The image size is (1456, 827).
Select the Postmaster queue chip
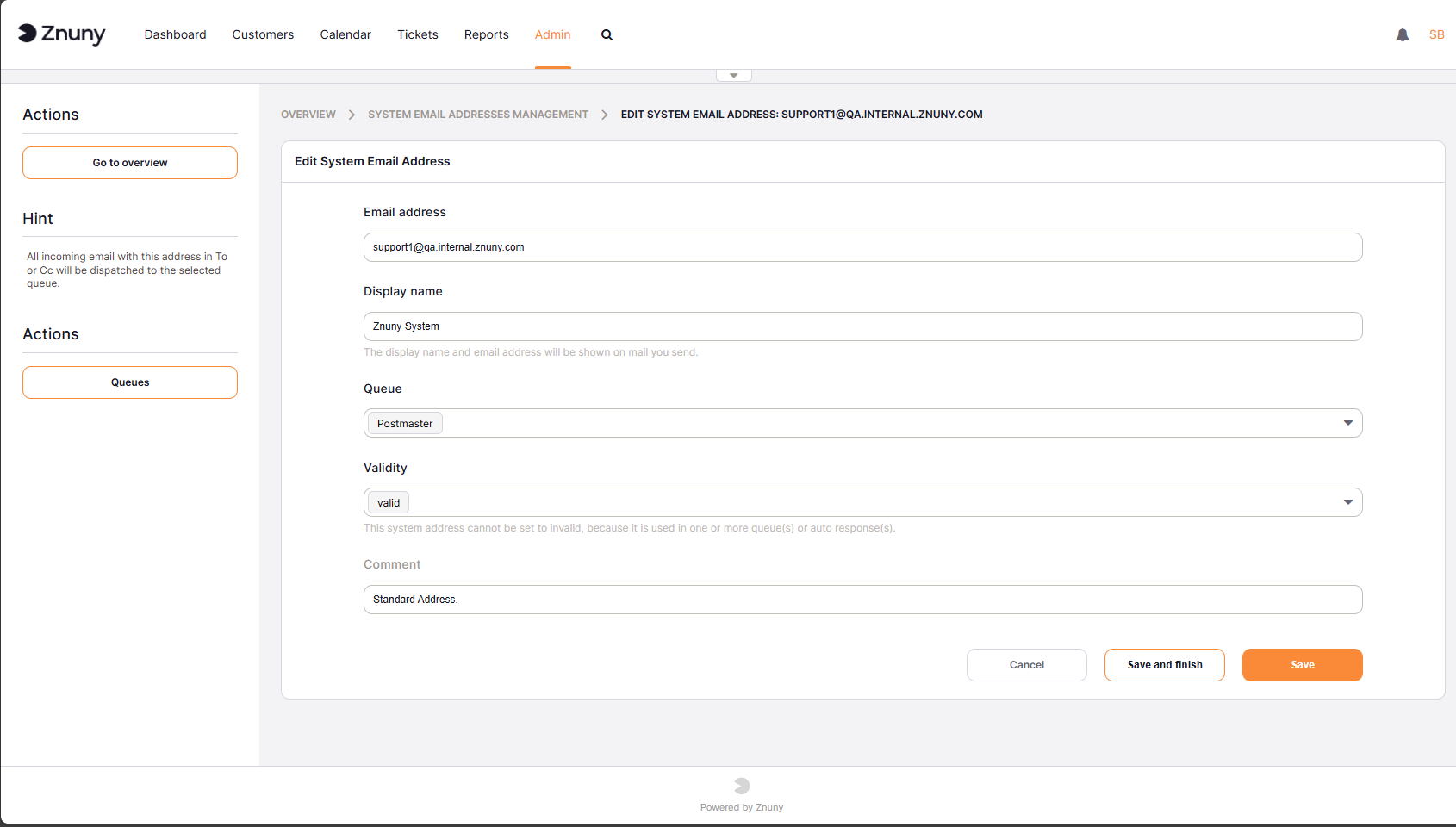coord(403,423)
